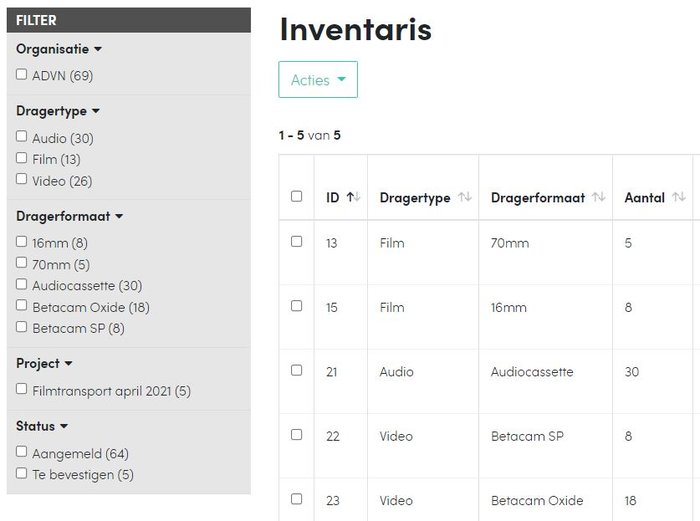Select row with ID 15
The height and width of the screenshot is (521, 700).
[x=296, y=306]
